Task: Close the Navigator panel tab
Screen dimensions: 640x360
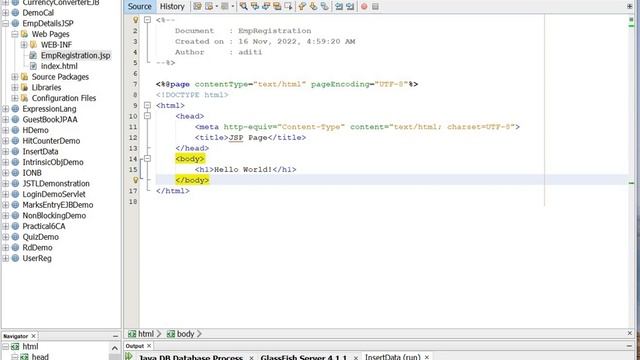Action: coord(33,336)
